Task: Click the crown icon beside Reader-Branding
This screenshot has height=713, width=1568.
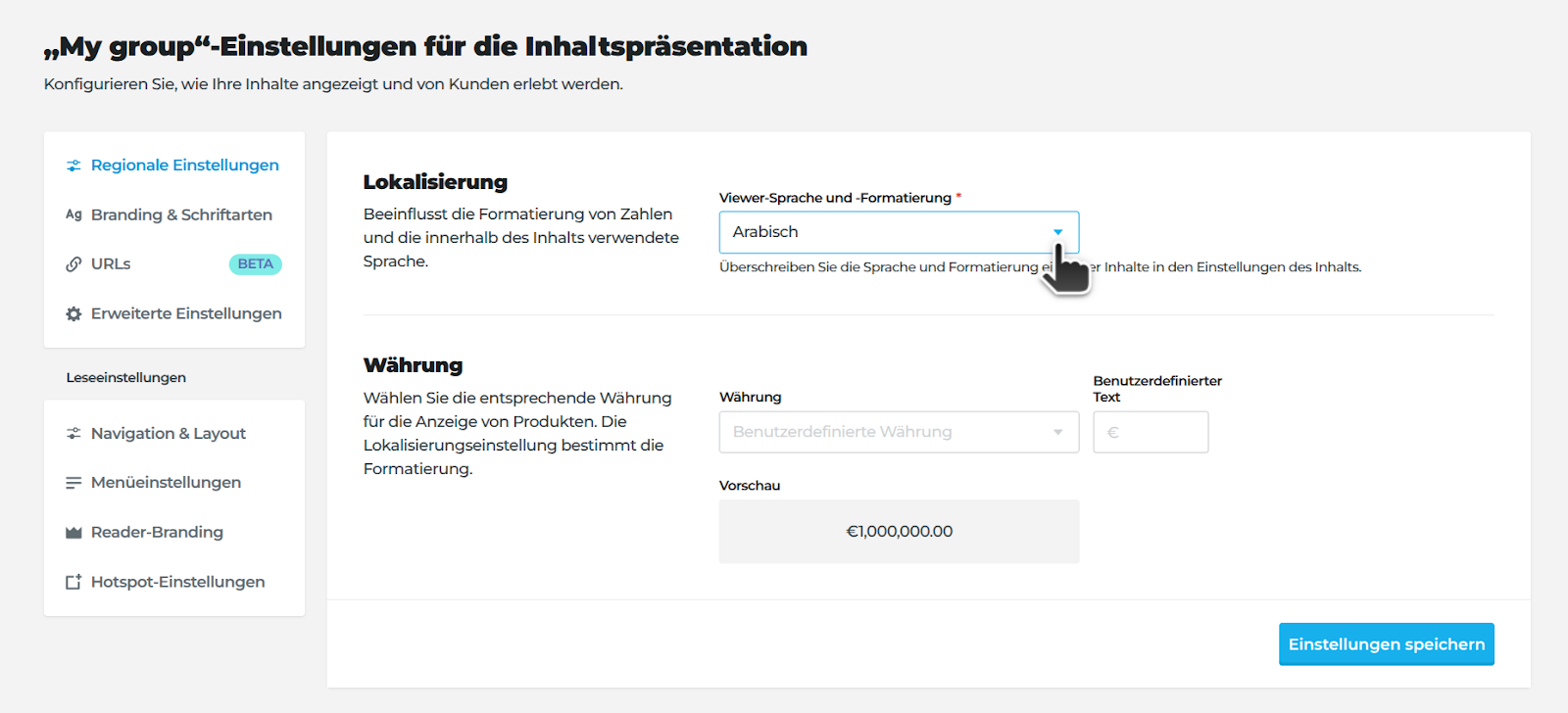Action: point(73,533)
